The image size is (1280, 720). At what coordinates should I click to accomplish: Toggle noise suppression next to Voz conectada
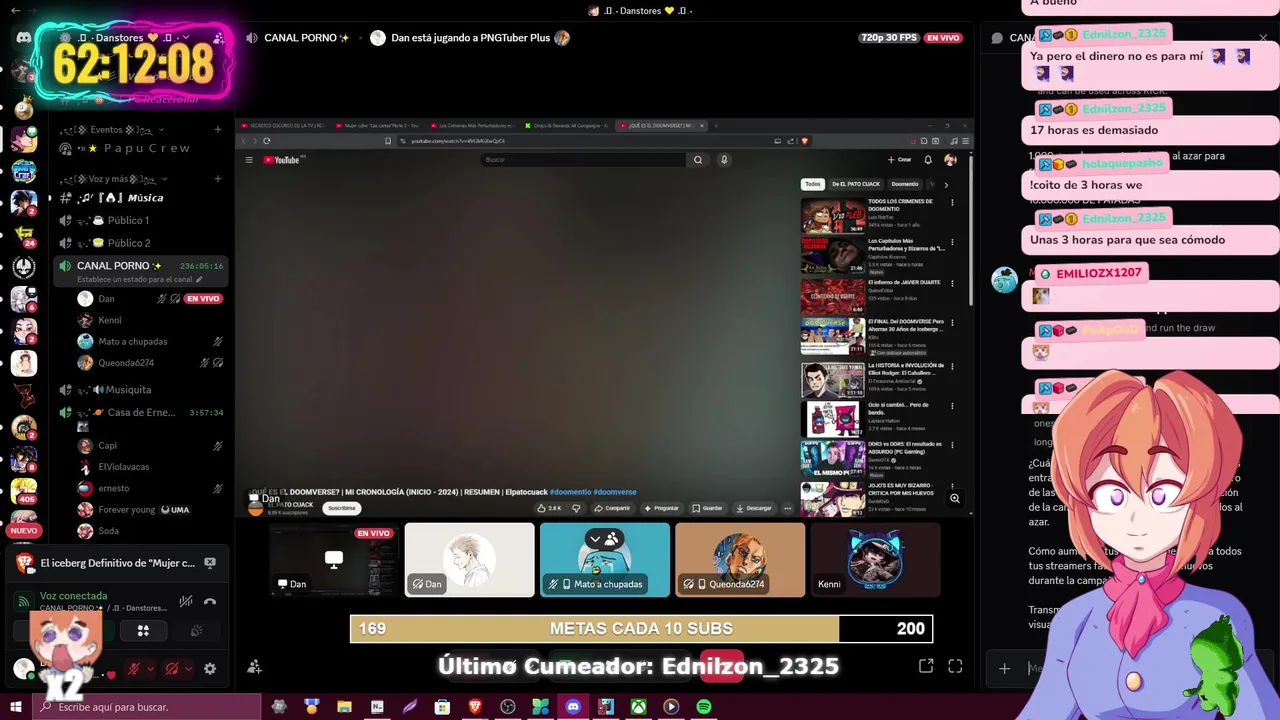[x=185, y=602]
